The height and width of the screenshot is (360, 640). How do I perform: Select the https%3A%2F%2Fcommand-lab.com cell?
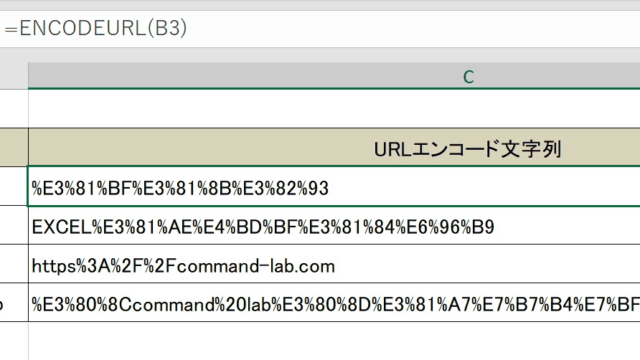tap(334, 264)
